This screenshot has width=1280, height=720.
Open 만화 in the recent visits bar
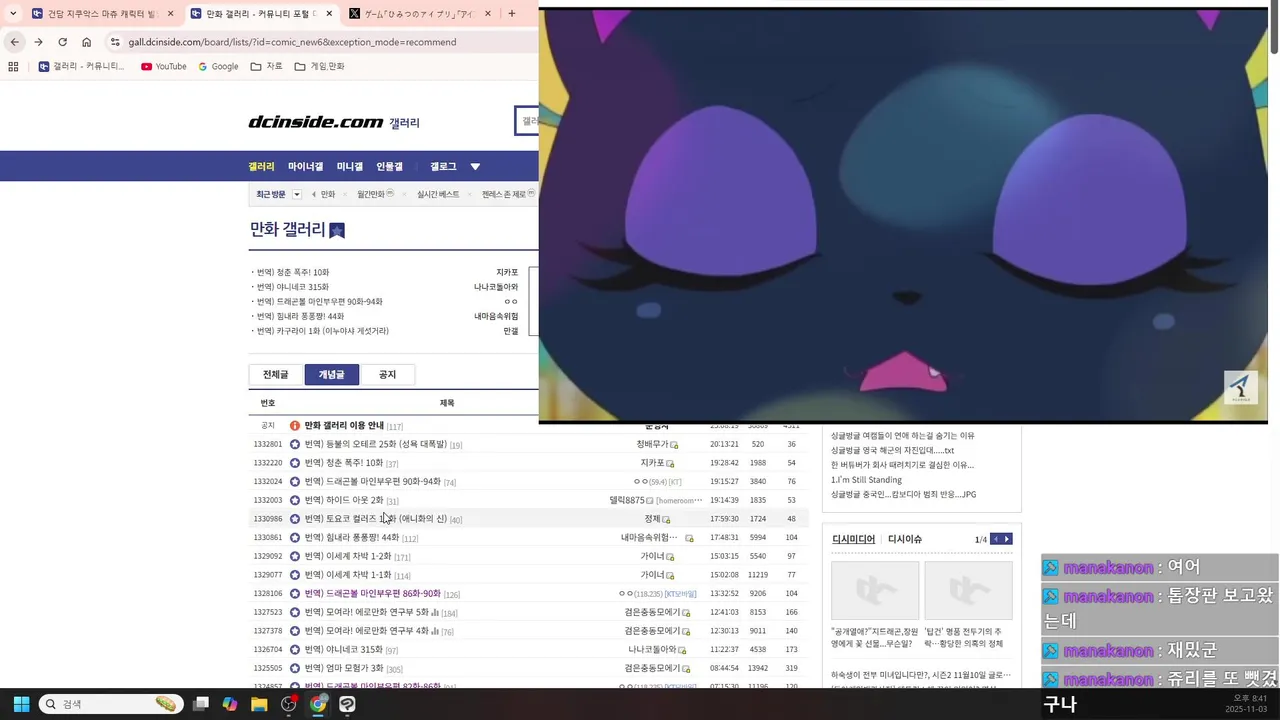(x=328, y=194)
